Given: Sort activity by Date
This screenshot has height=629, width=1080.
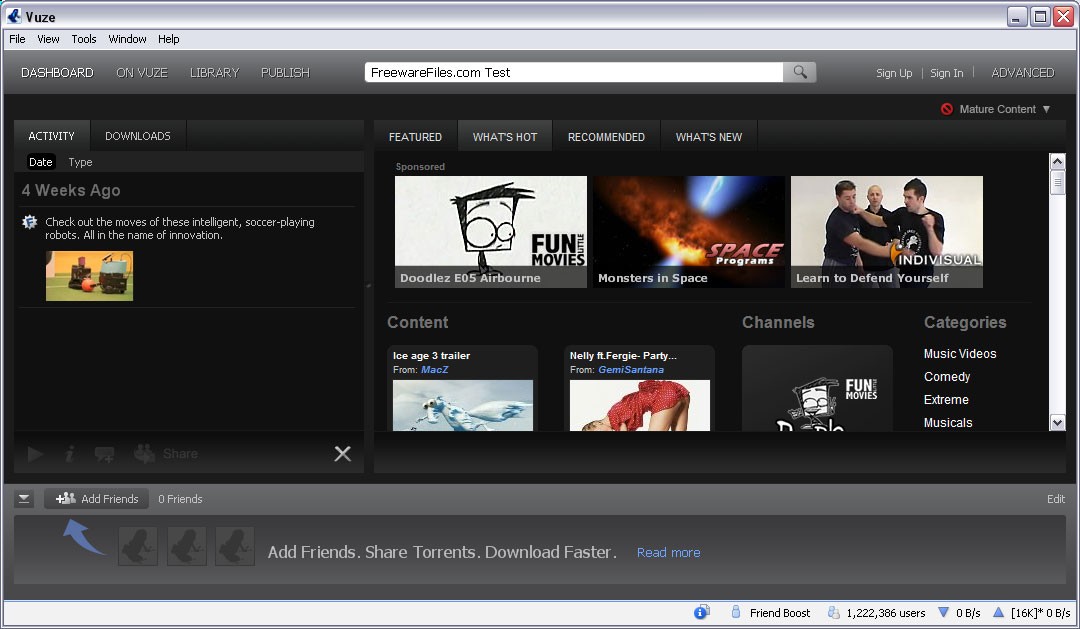Looking at the screenshot, I should [x=41, y=162].
